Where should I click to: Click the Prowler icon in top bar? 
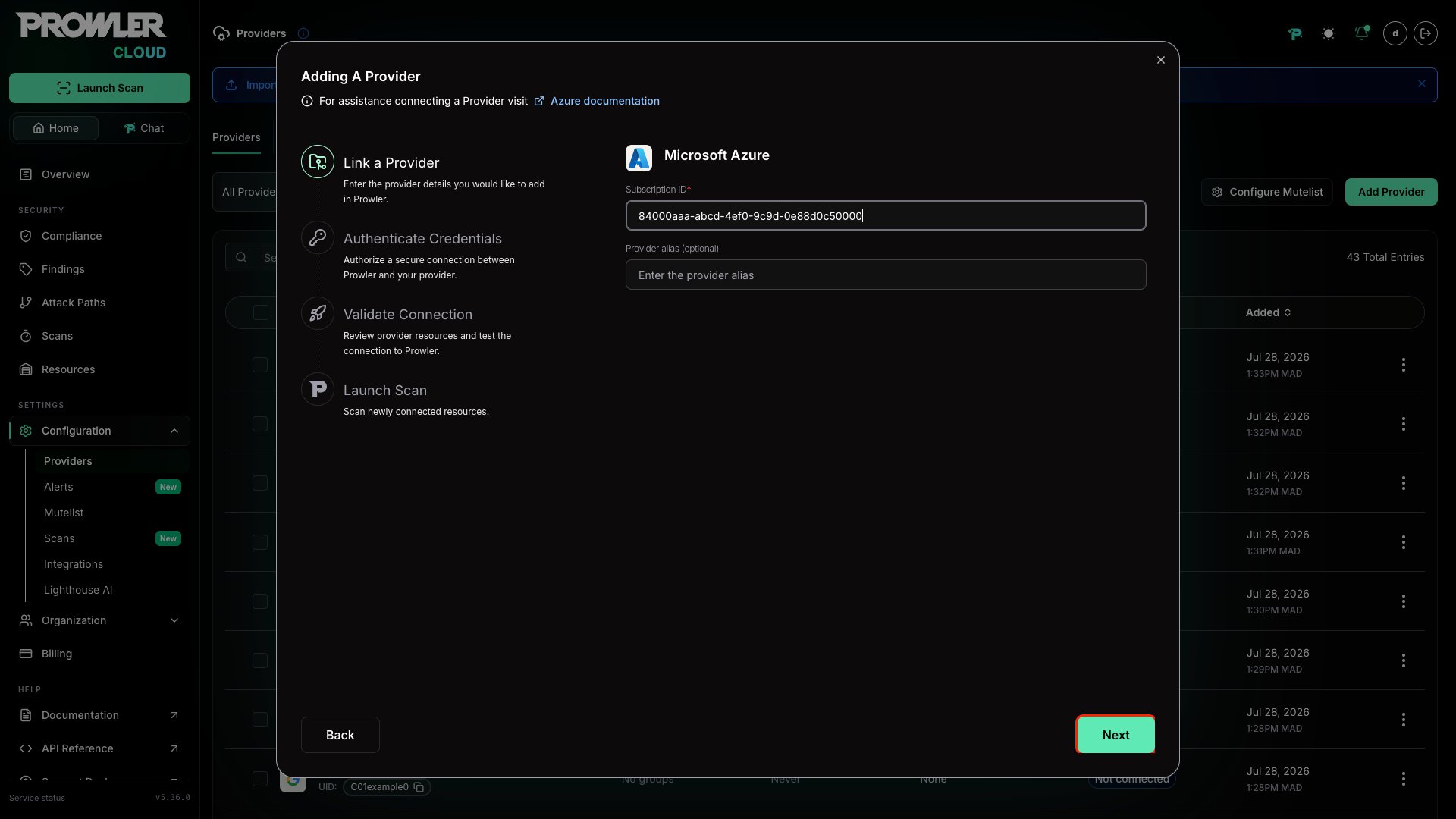tap(1295, 33)
